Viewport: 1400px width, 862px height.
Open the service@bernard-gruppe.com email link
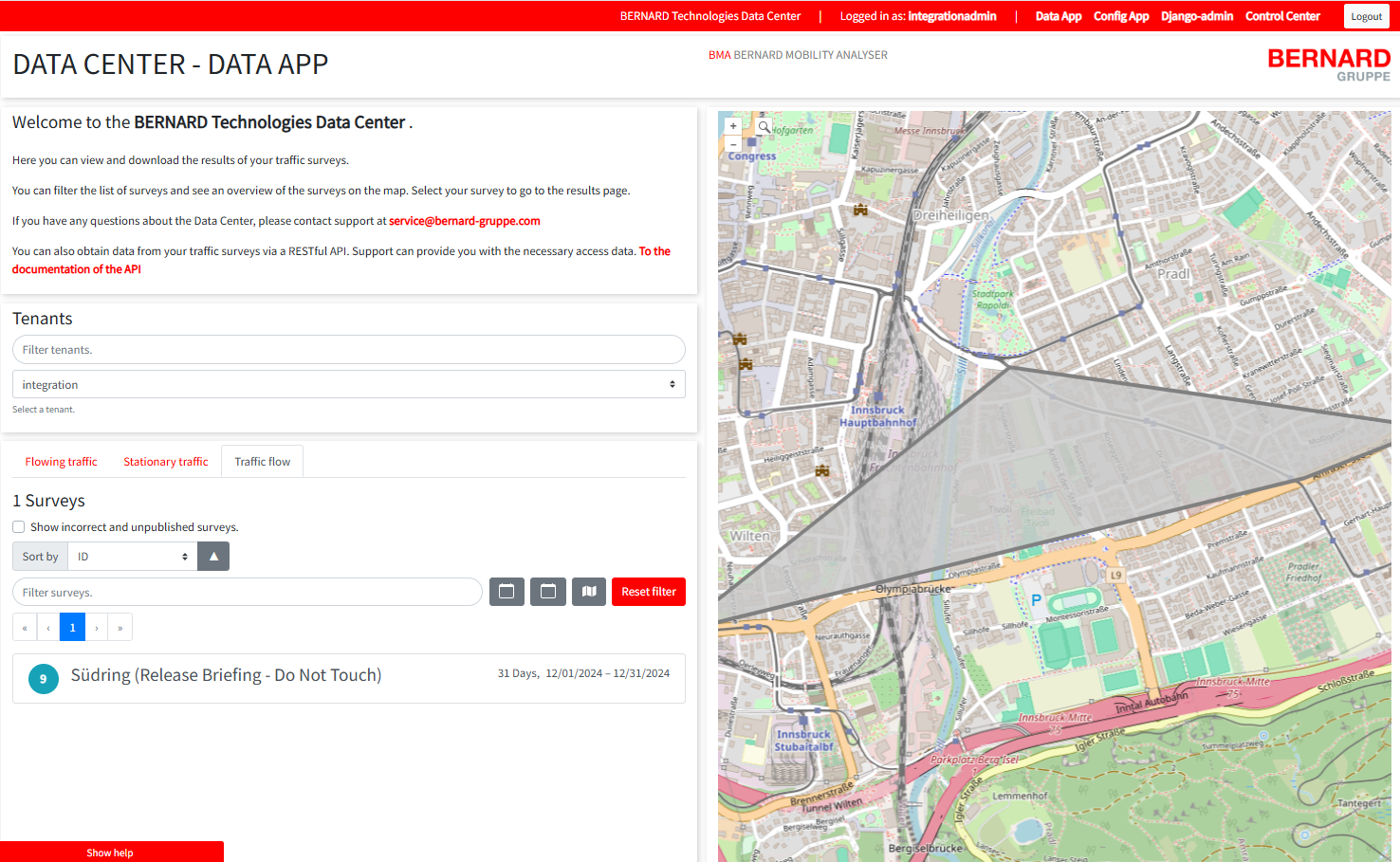[465, 221]
